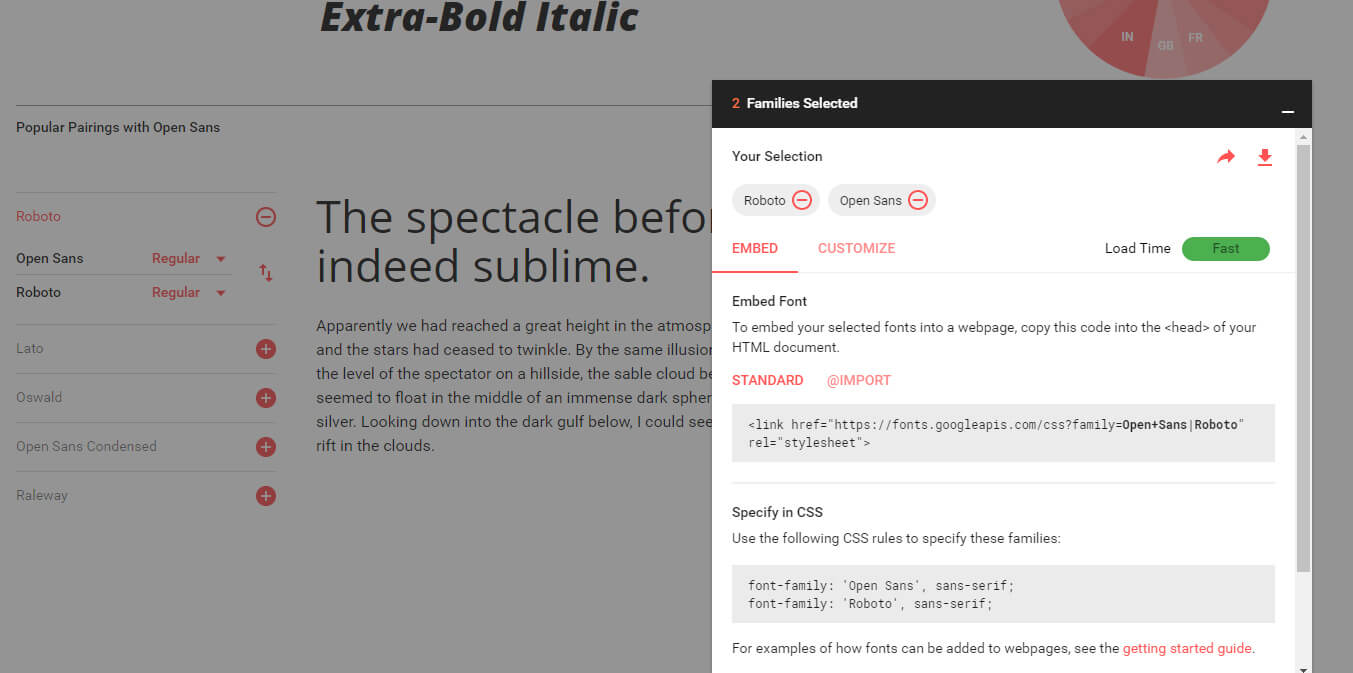
Task: Switch to the @IMPORT embed method
Action: tap(858, 380)
